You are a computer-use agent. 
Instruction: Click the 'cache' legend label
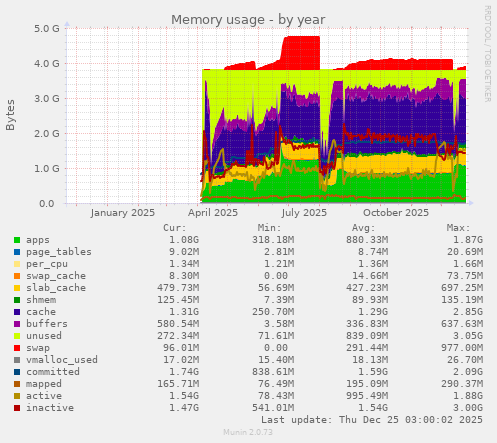tap(41, 312)
